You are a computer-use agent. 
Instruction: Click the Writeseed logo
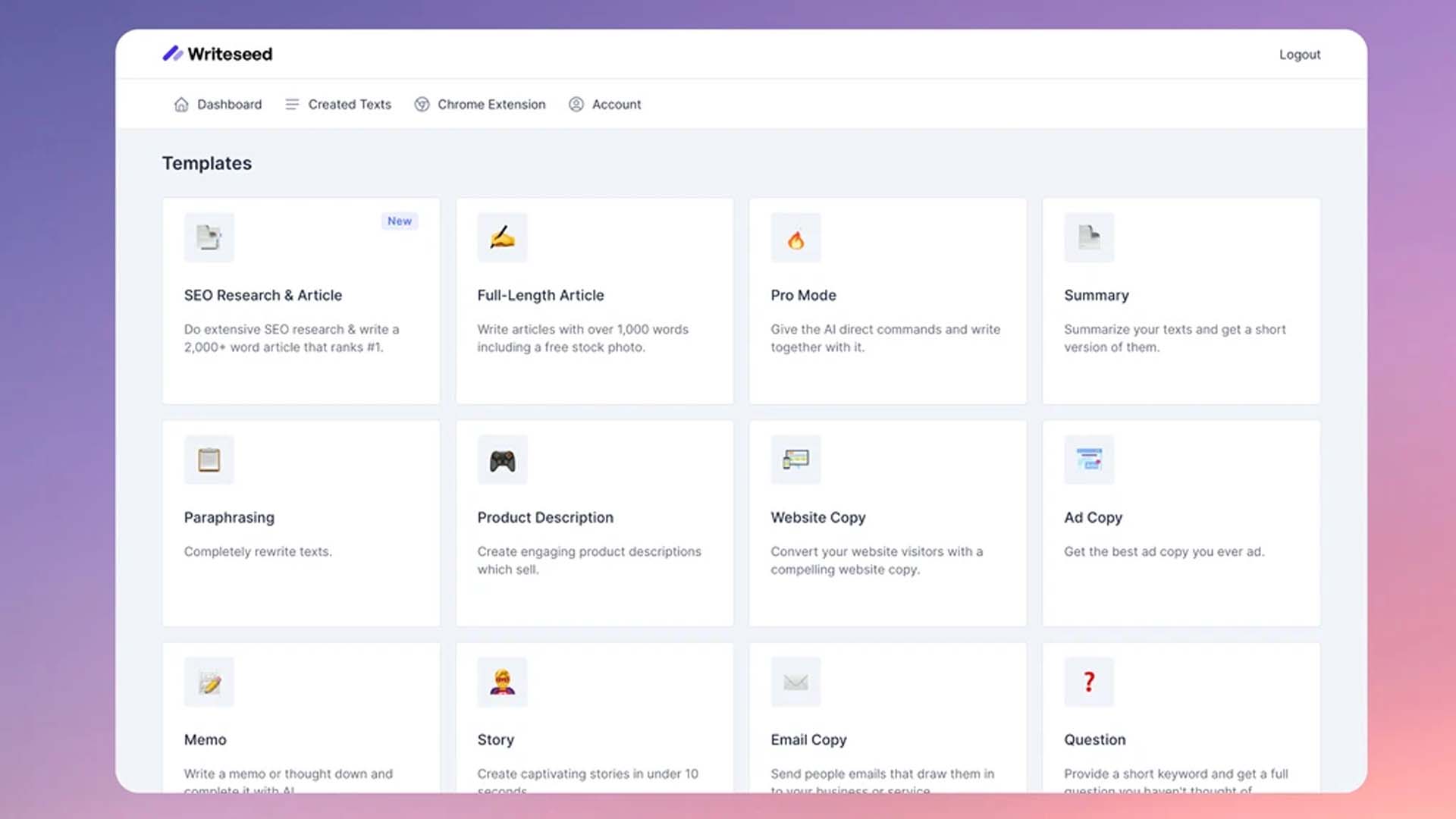[218, 54]
